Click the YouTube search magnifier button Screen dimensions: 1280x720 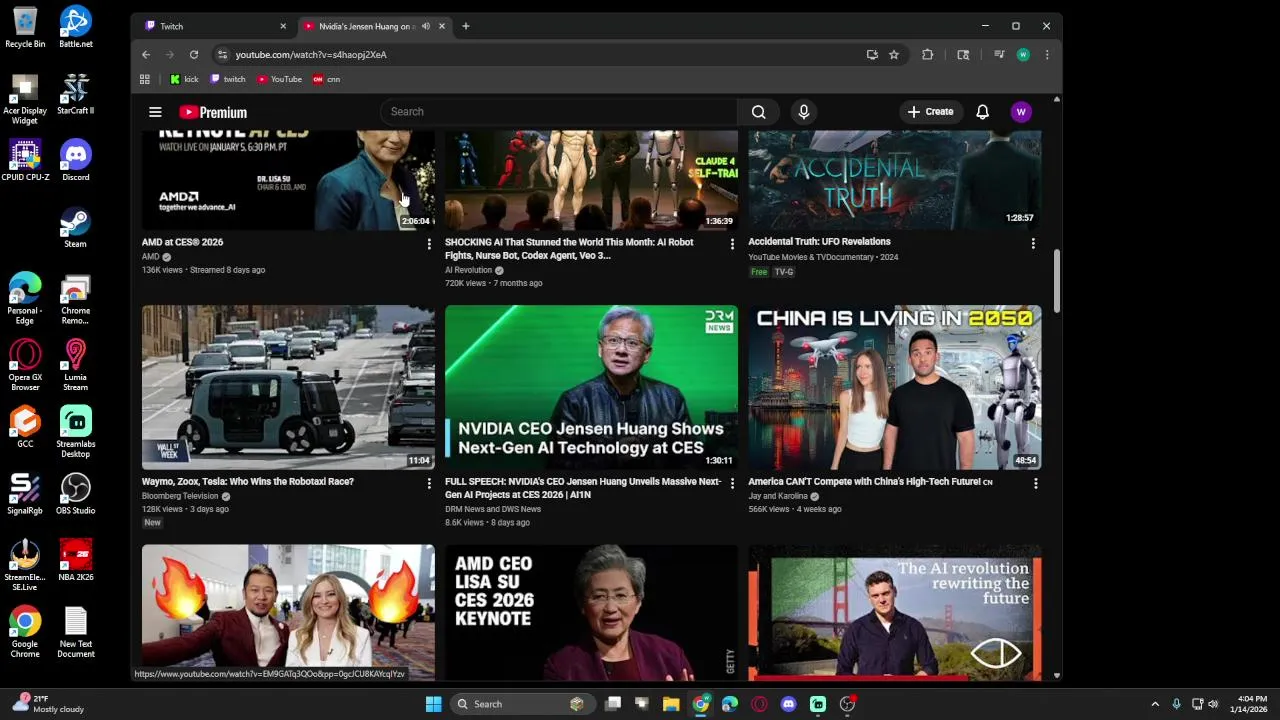[x=758, y=112]
